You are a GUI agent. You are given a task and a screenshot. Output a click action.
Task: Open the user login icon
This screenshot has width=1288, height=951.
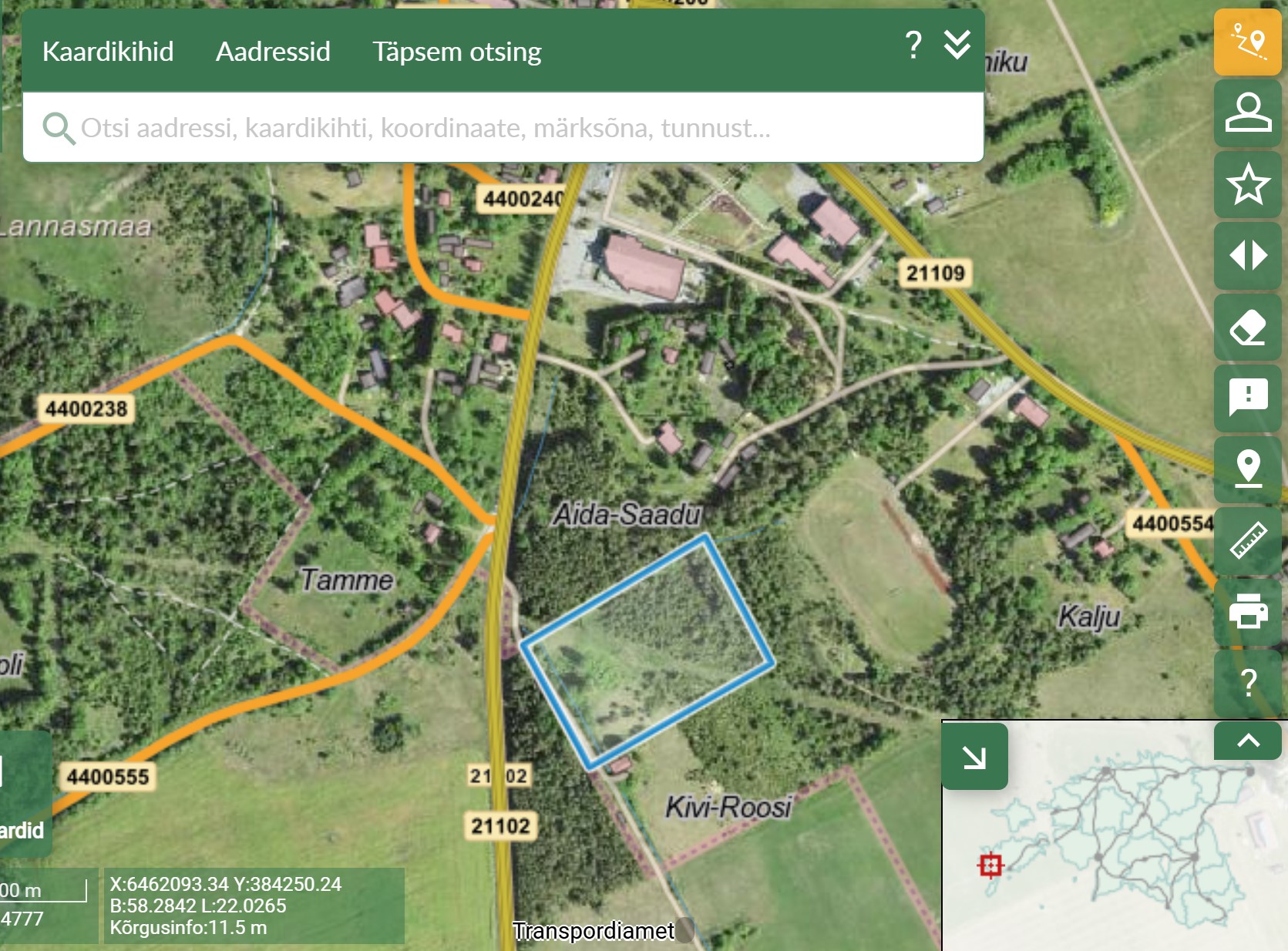point(1247,113)
